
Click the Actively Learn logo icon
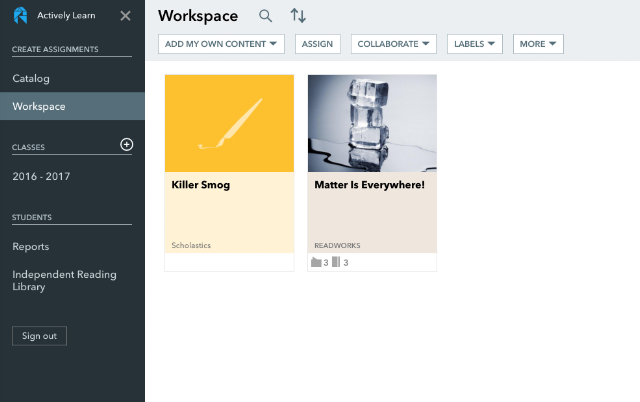pyautogui.click(x=20, y=16)
